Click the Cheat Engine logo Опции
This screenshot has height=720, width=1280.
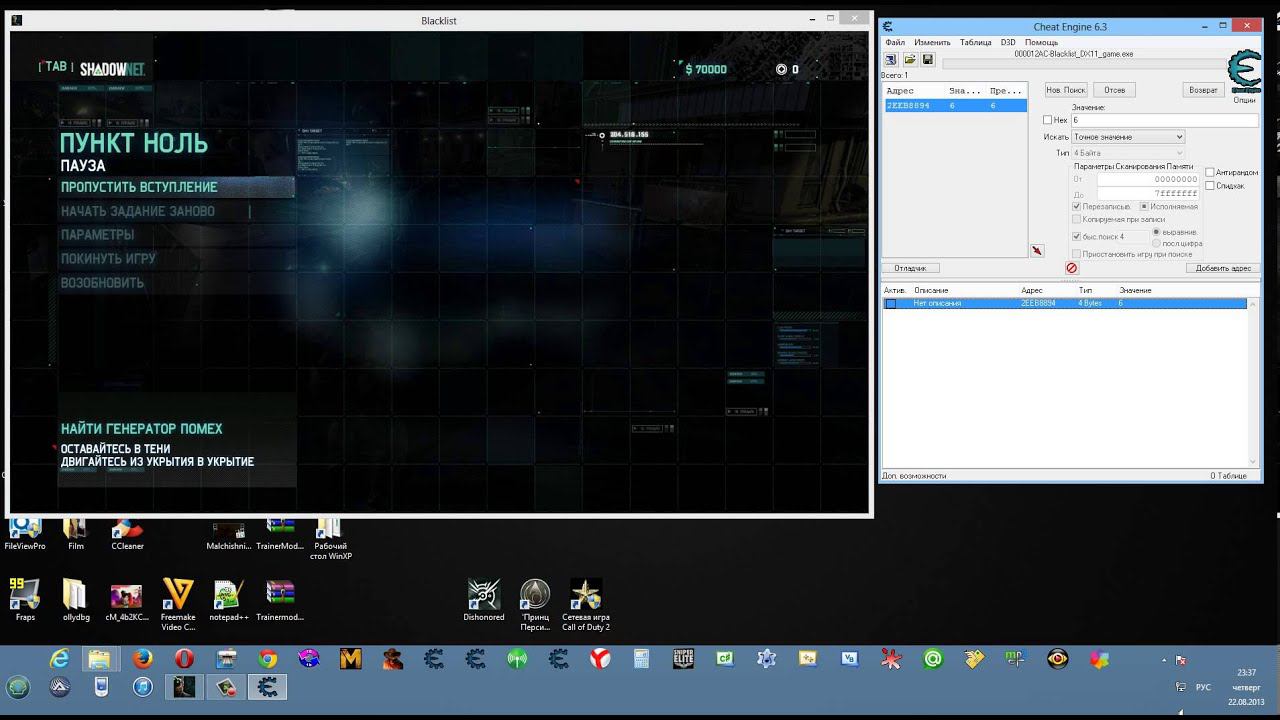click(x=1244, y=77)
